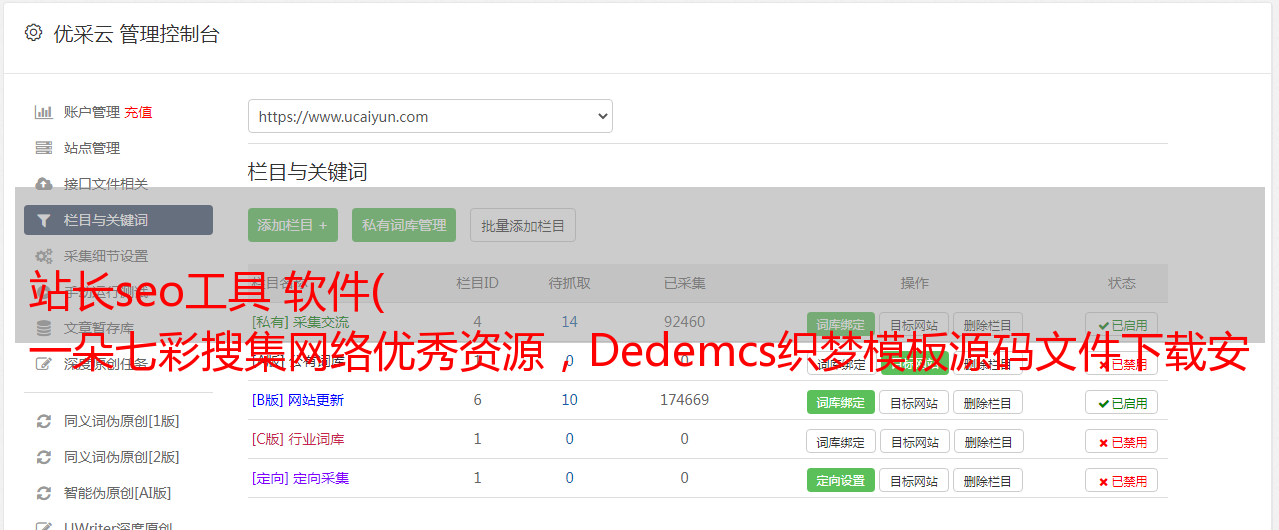Click 目标网站 for the 网站更新 row
Screen dimensions: 1279x530
click(x=914, y=402)
